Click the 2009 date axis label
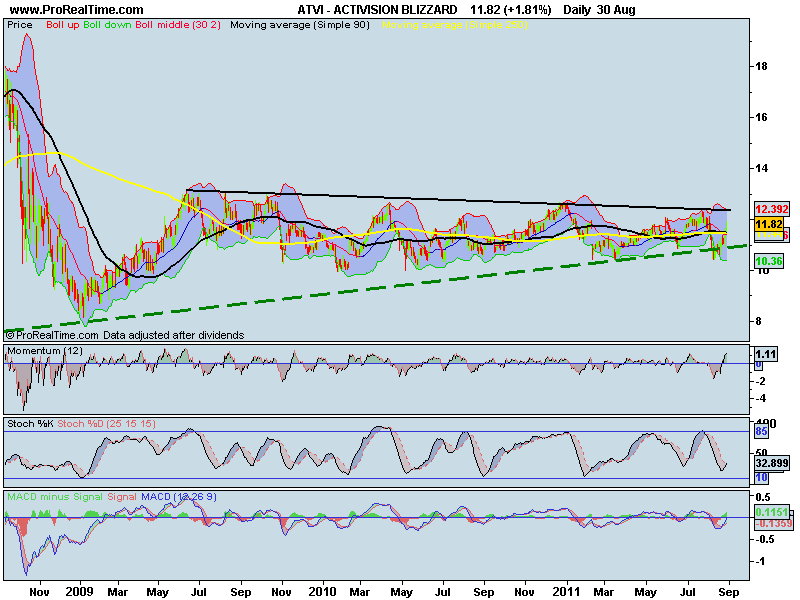 tap(80, 592)
